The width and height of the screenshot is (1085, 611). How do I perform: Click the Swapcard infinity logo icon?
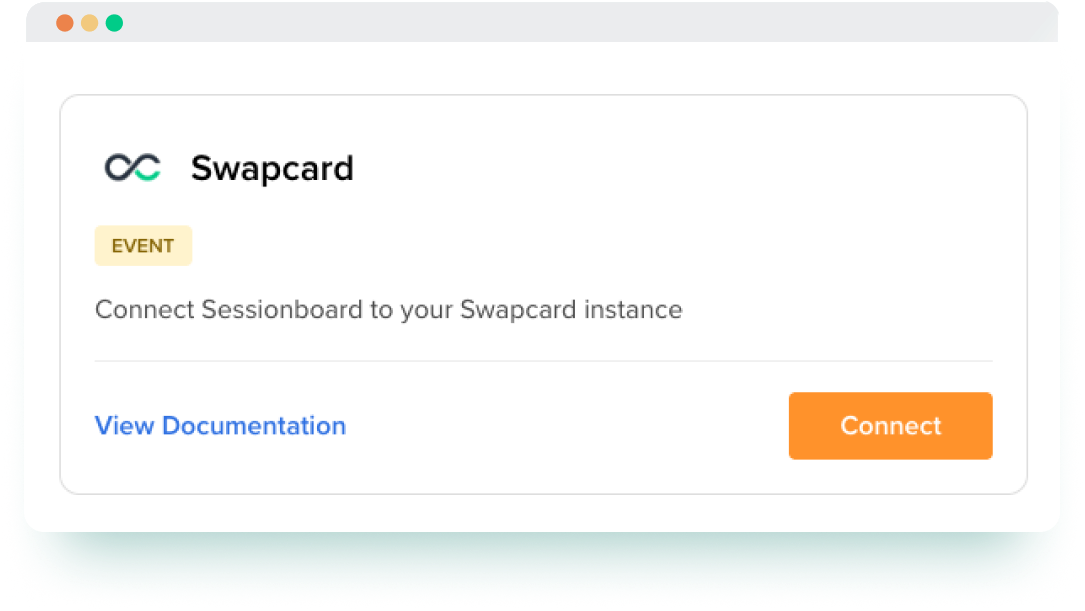(134, 168)
